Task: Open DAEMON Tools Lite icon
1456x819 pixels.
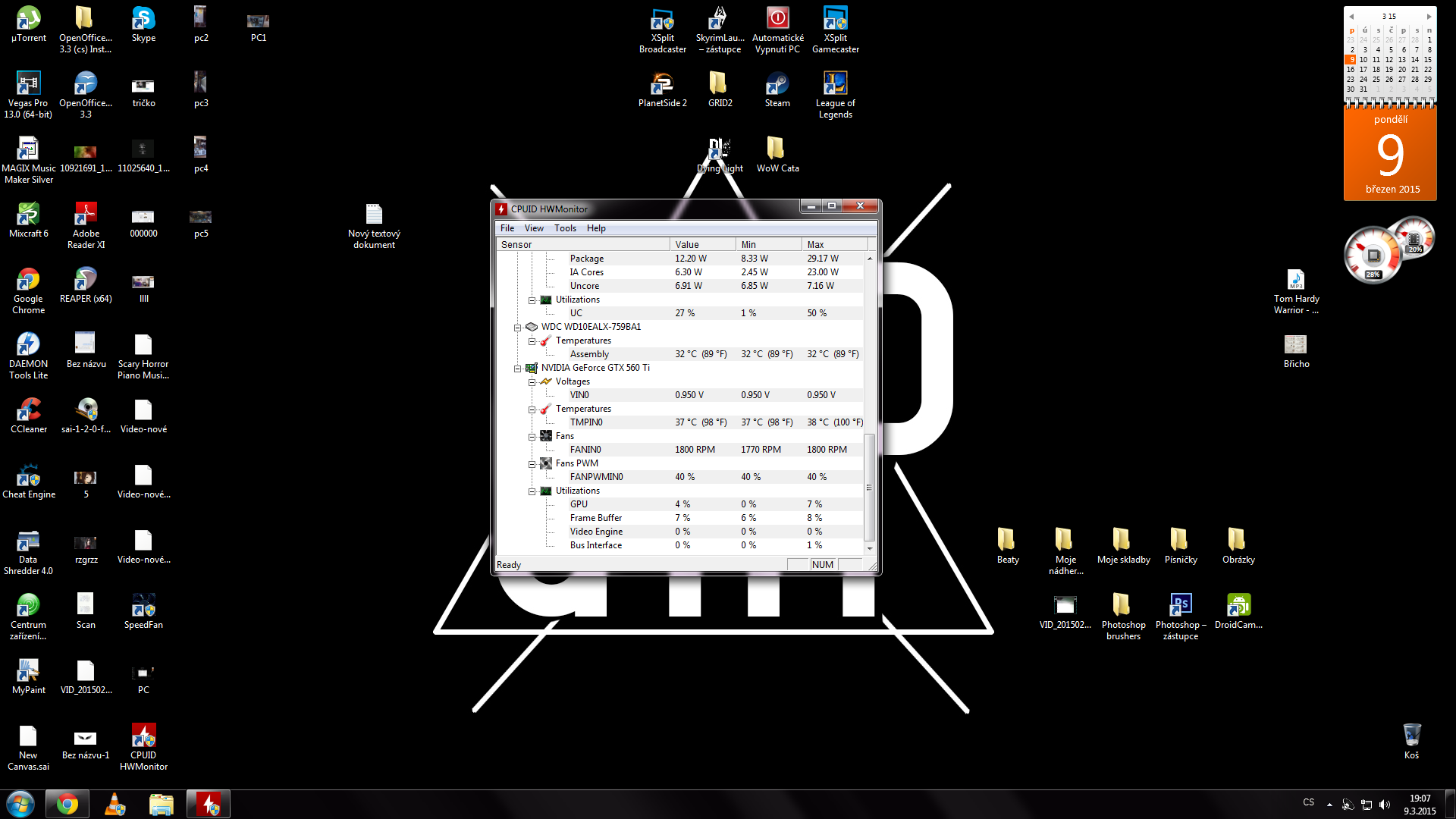Action: [x=28, y=356]
